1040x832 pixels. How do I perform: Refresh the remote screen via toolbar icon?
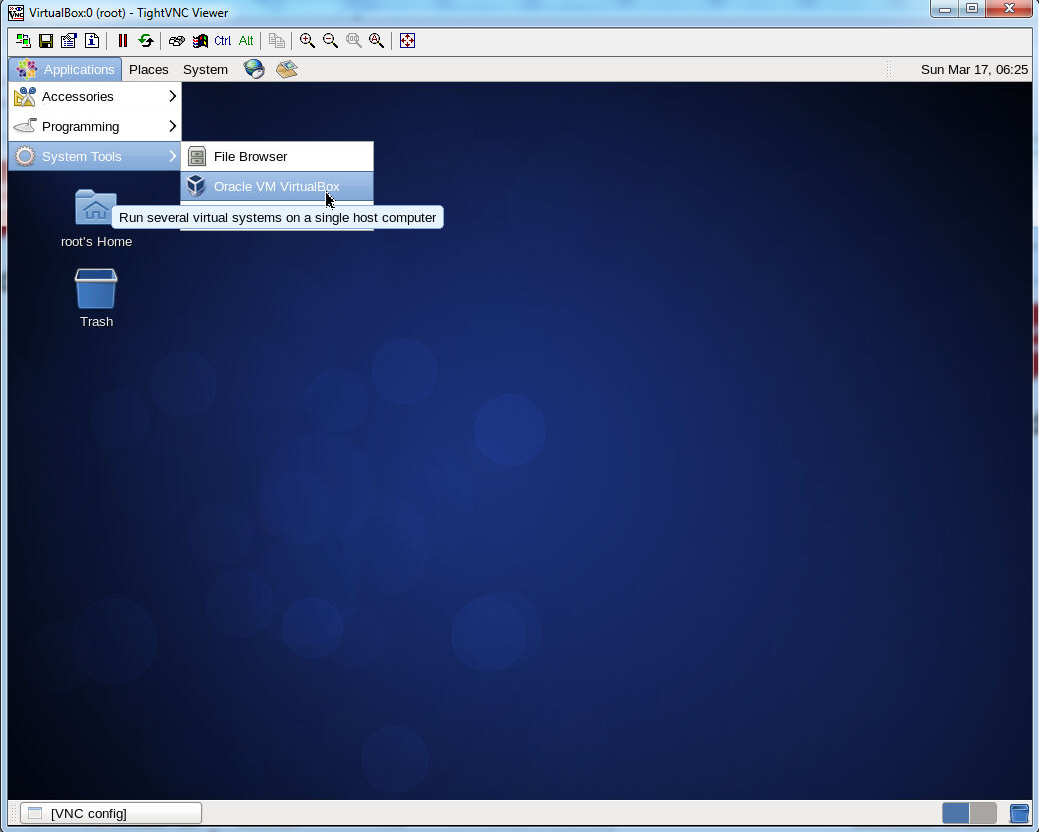(x=146, y=41)
